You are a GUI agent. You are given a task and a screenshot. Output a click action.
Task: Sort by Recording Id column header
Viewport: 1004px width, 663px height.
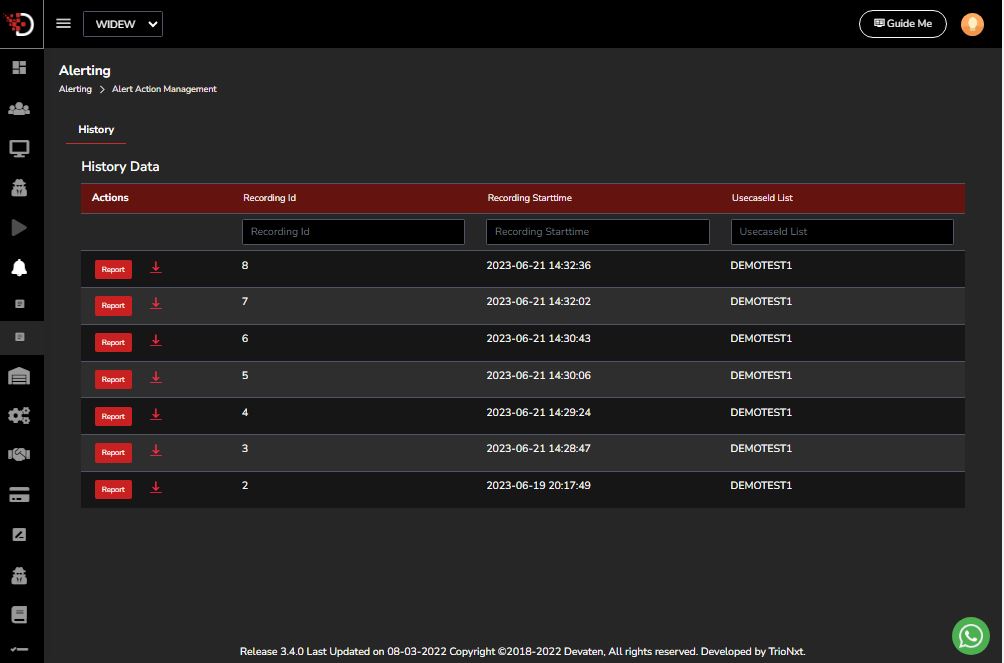(x=270, y=198)
